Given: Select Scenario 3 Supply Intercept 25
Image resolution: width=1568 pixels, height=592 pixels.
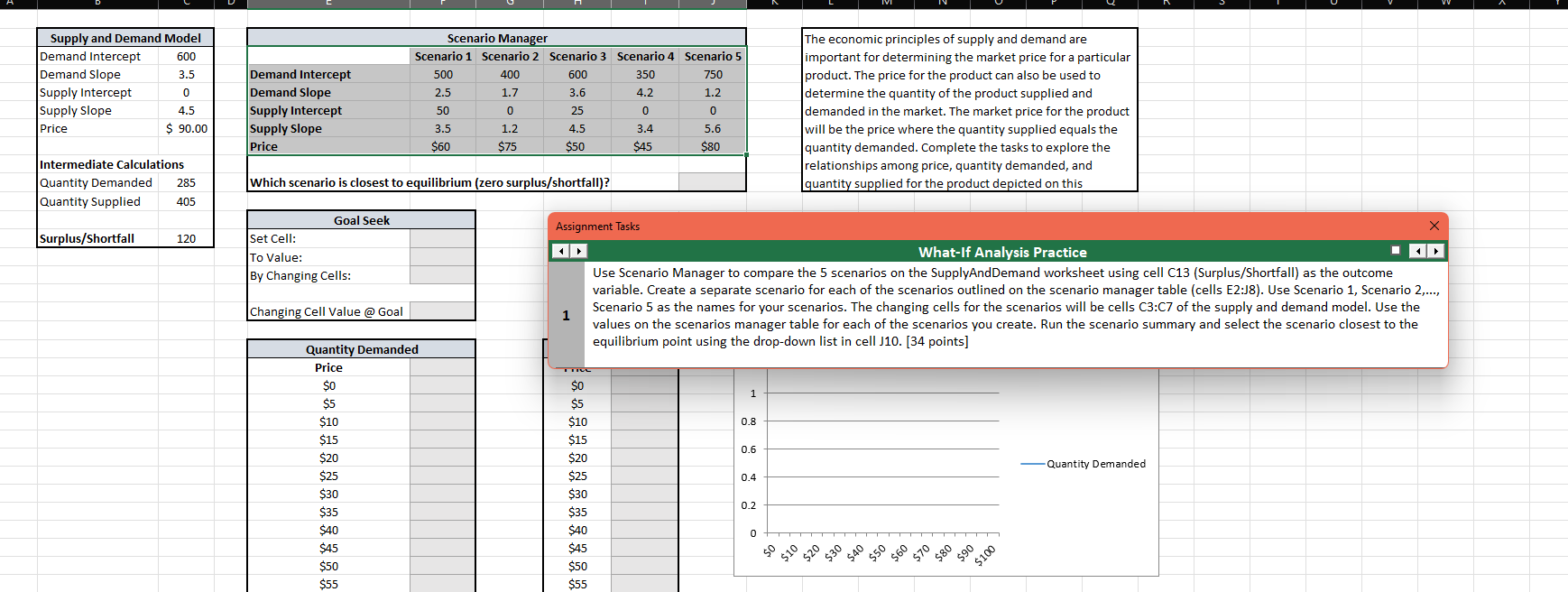Looking at the screenshot, I should pyautogui.click(x=577, y=110).
